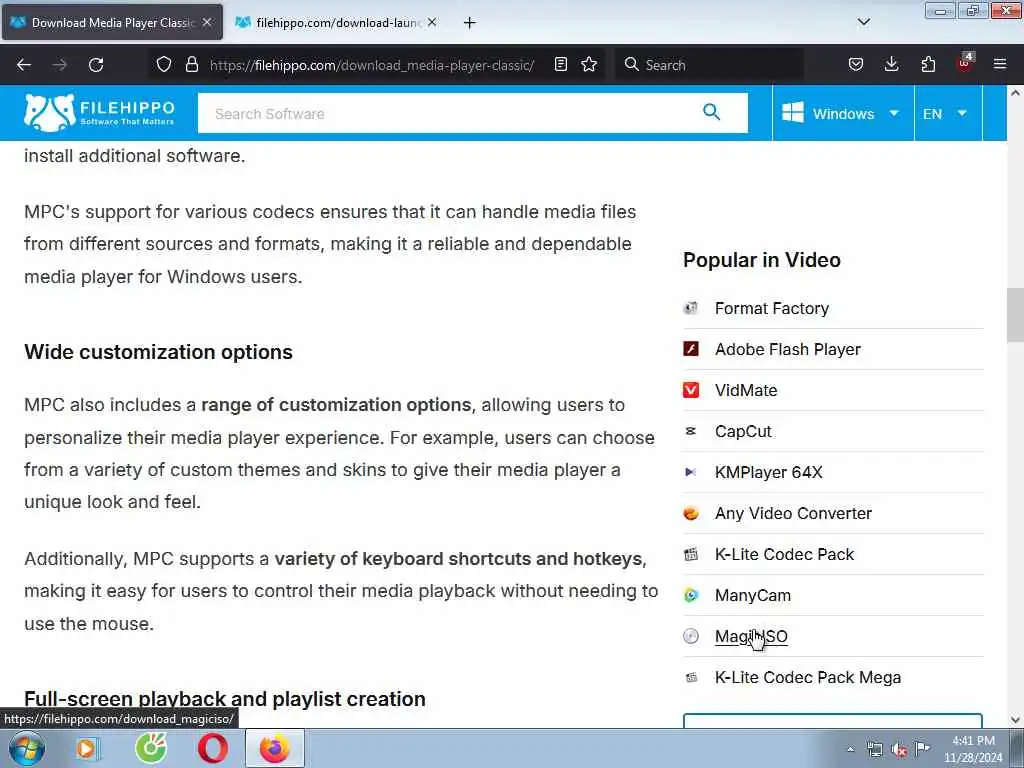Open the K-Lite Codec Pack link

784,554
